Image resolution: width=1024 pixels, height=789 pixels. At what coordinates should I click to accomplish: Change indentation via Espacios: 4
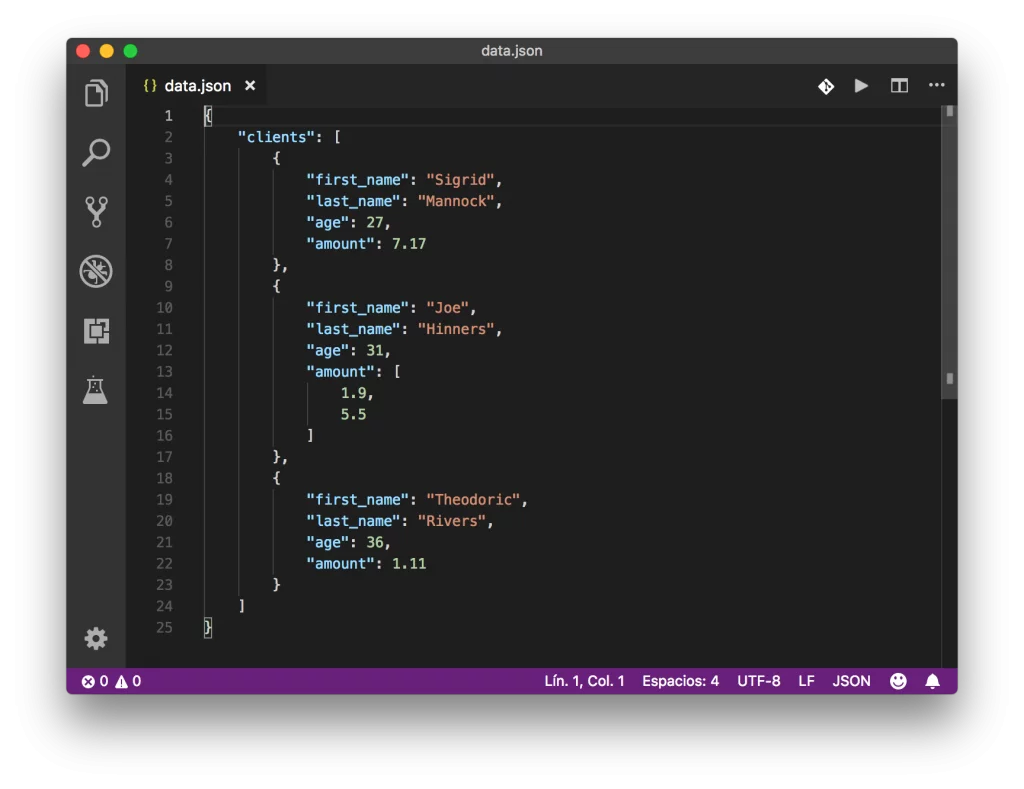pos(680,681)
